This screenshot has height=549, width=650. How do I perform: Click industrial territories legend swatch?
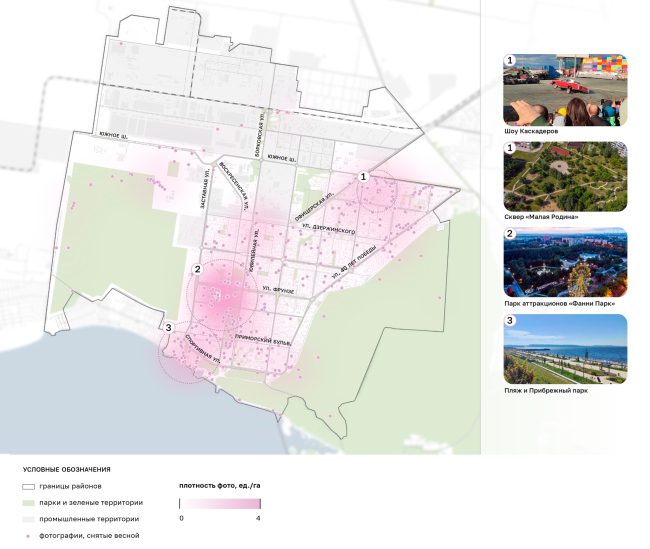coord(28,519)
